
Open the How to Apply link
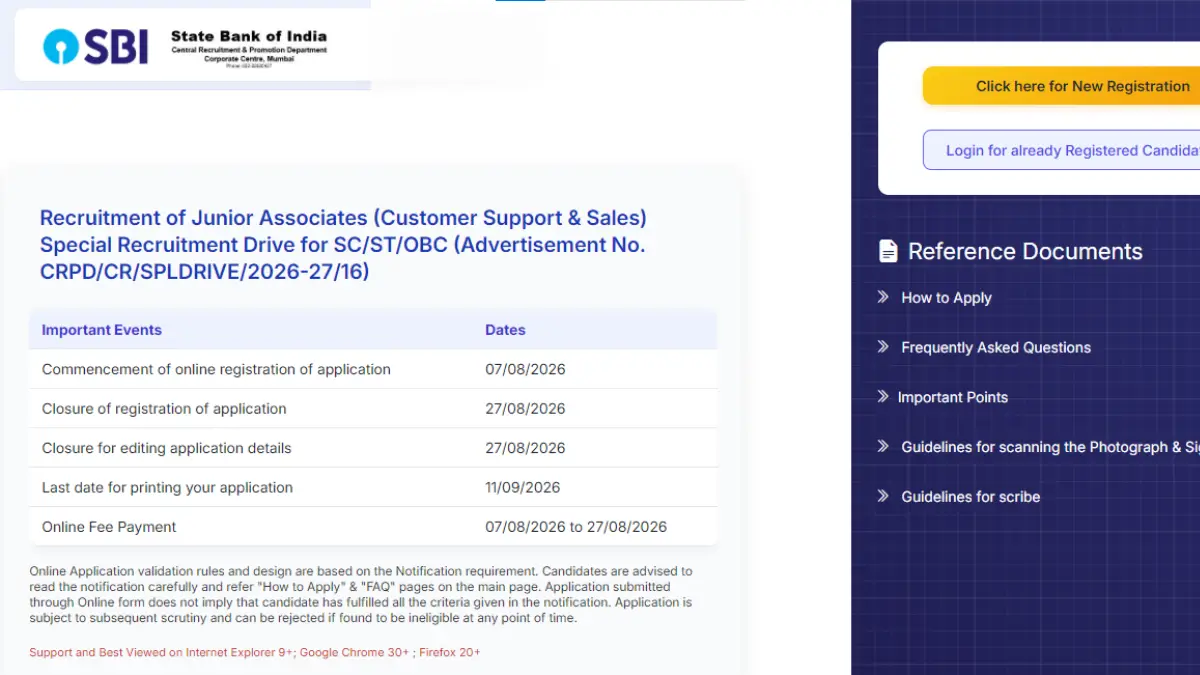point(946,298)
